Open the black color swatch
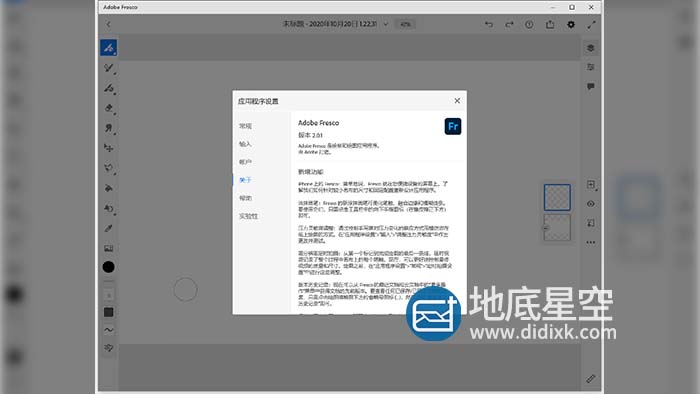700x394 pixels. pyautogui.click(x=108, y=267)
